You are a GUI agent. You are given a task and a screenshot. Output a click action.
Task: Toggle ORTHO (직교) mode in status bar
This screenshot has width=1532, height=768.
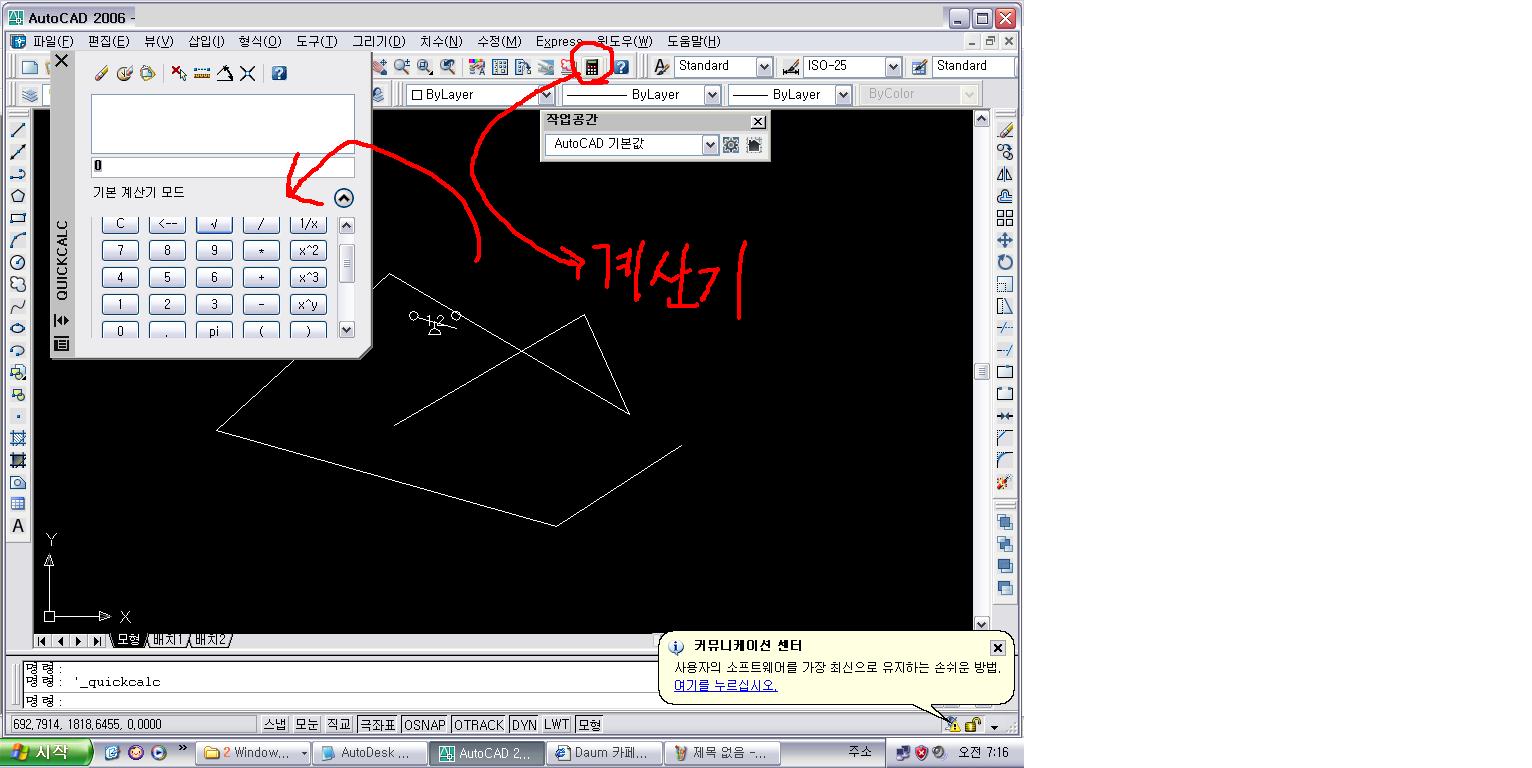(339, 725)
